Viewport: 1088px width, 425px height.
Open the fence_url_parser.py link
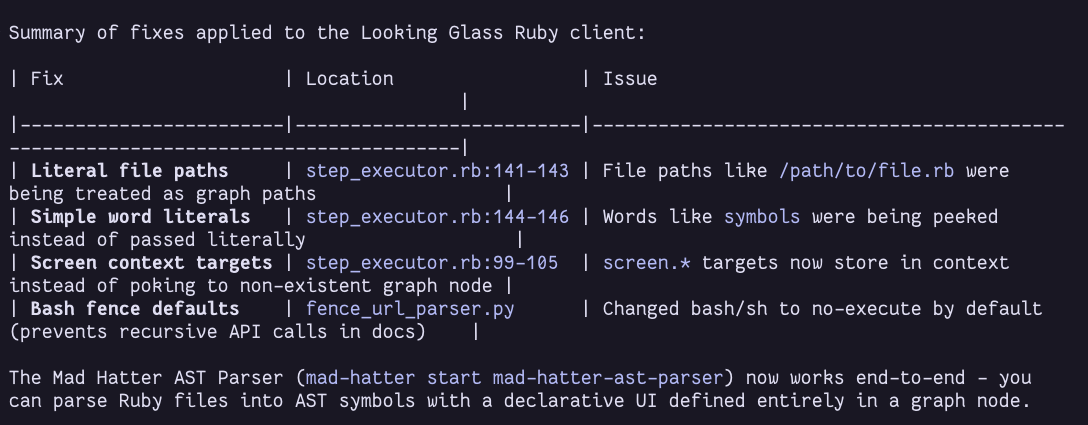[410, 309]
